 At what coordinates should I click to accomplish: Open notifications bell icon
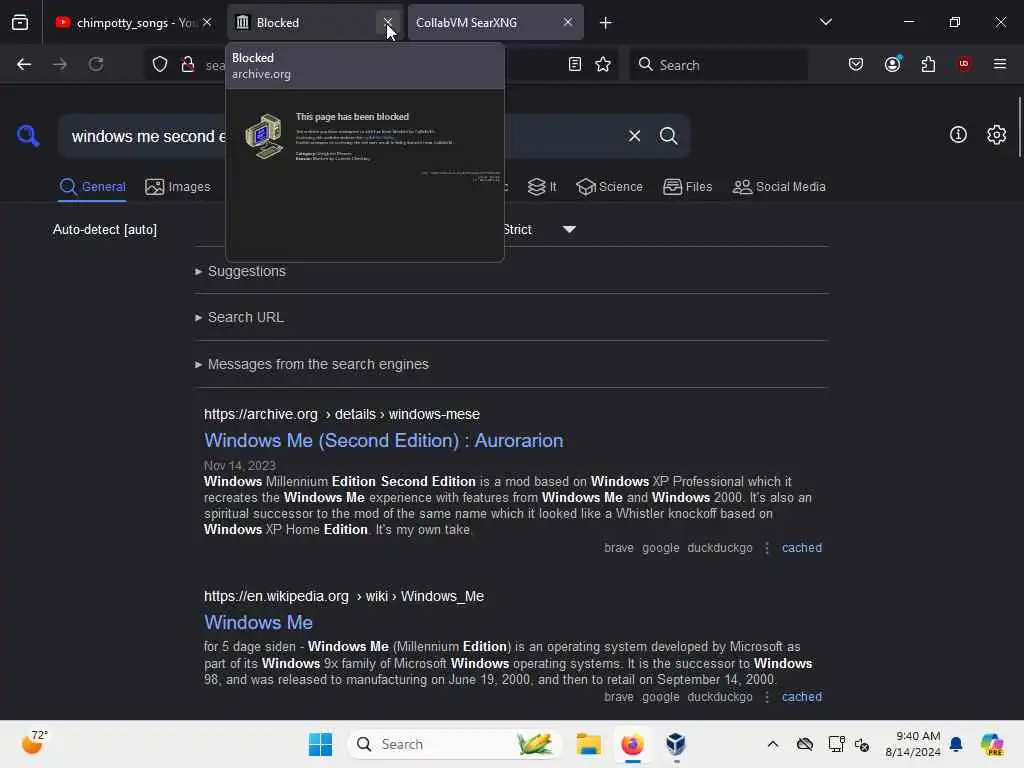click(x=956, y=744)
